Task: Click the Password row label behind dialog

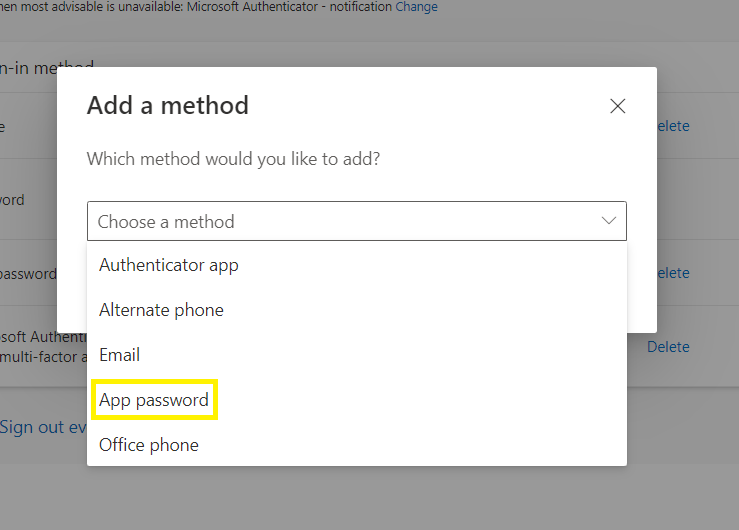Action: 12,199
